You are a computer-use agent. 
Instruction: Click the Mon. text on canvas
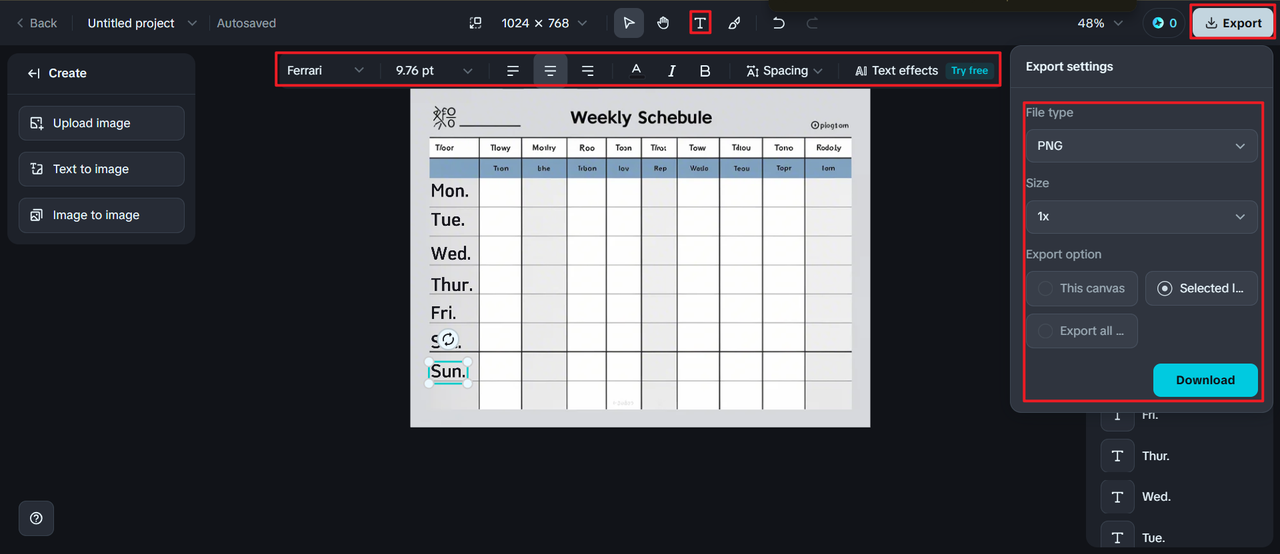tap(450, 190)
